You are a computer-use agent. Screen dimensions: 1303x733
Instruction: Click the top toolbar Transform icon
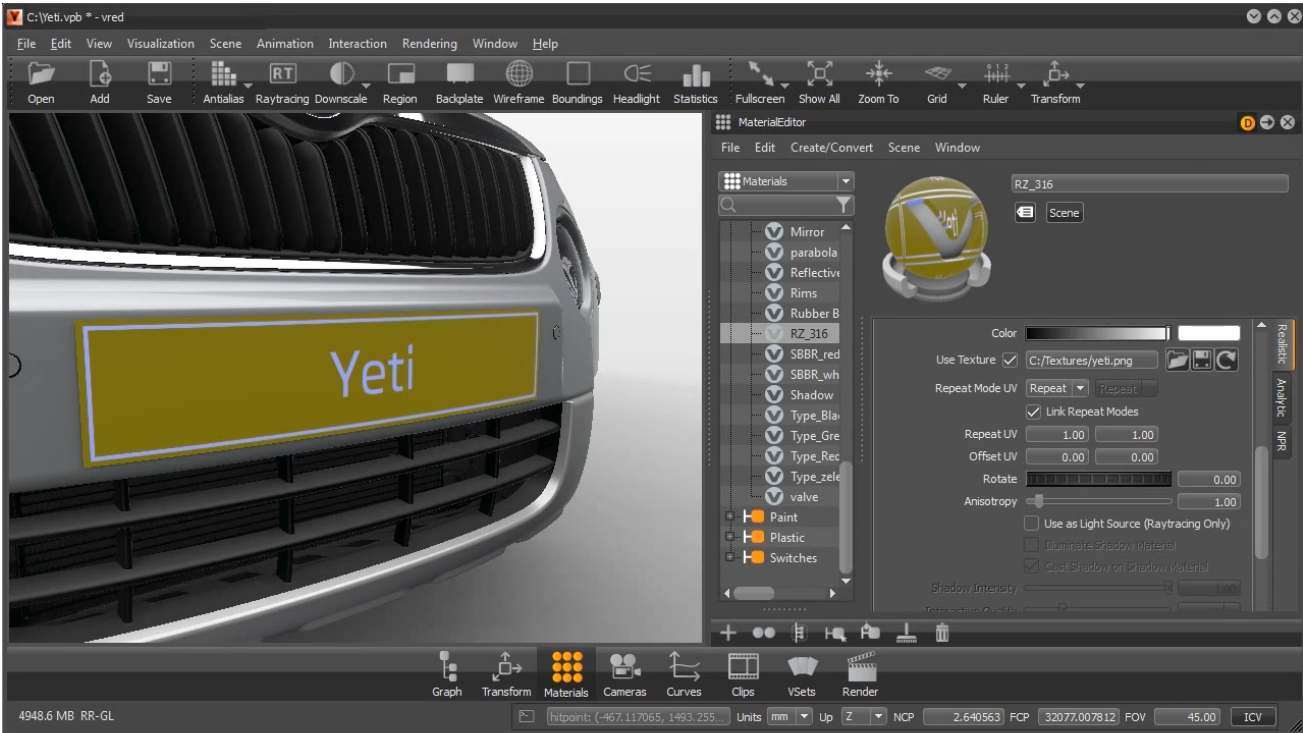click(1055, 75)
